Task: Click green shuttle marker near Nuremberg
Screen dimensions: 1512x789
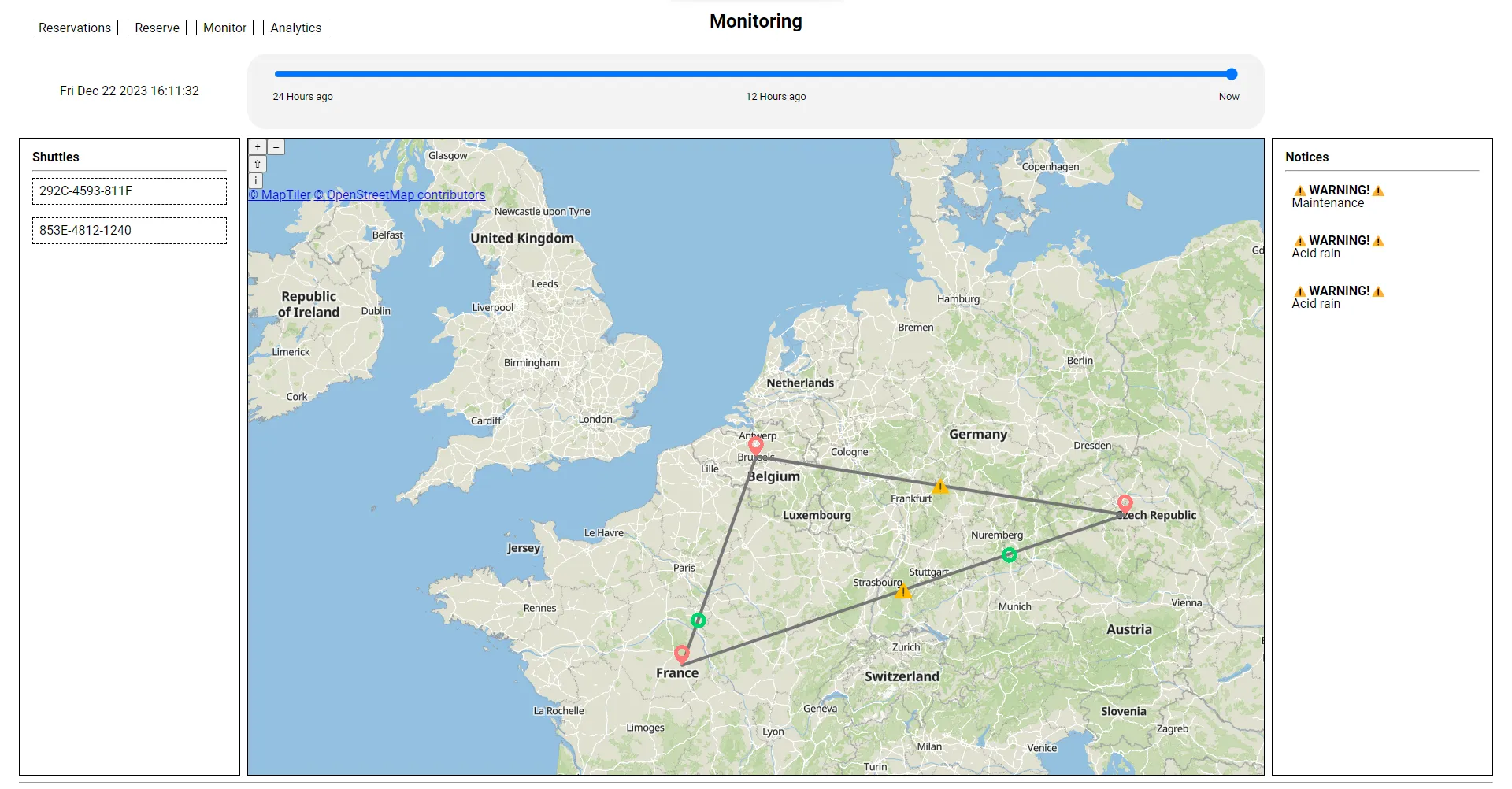Action: (x=1009, y=555)
